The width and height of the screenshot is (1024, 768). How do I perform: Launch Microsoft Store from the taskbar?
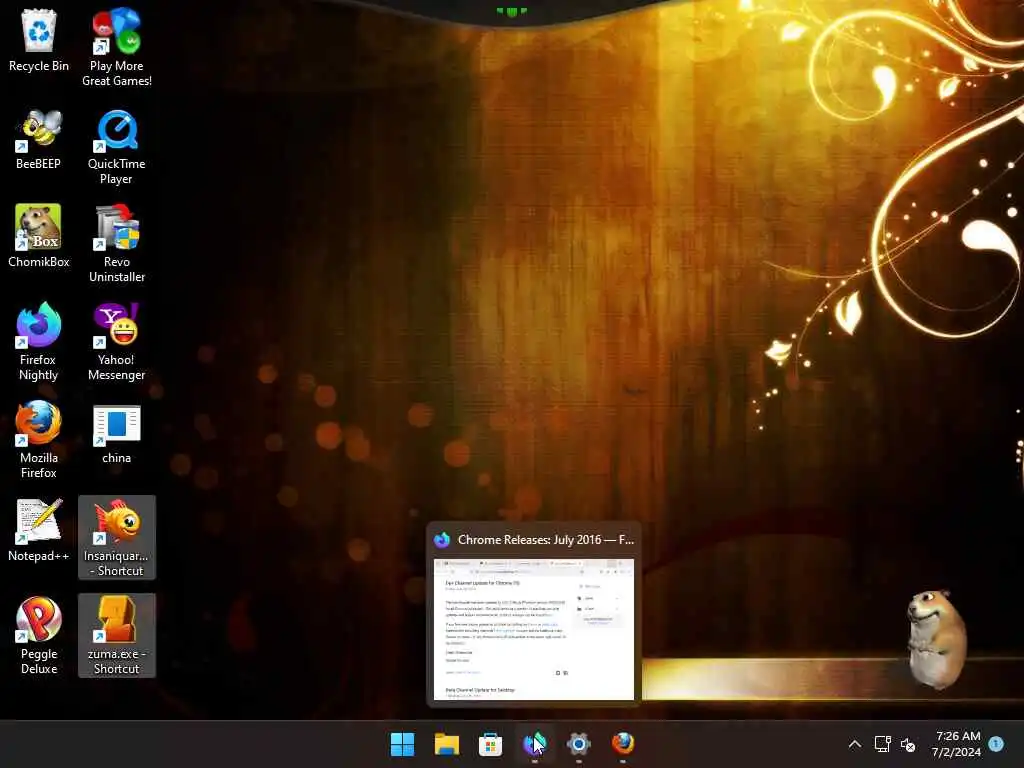(x=490, y=744)
